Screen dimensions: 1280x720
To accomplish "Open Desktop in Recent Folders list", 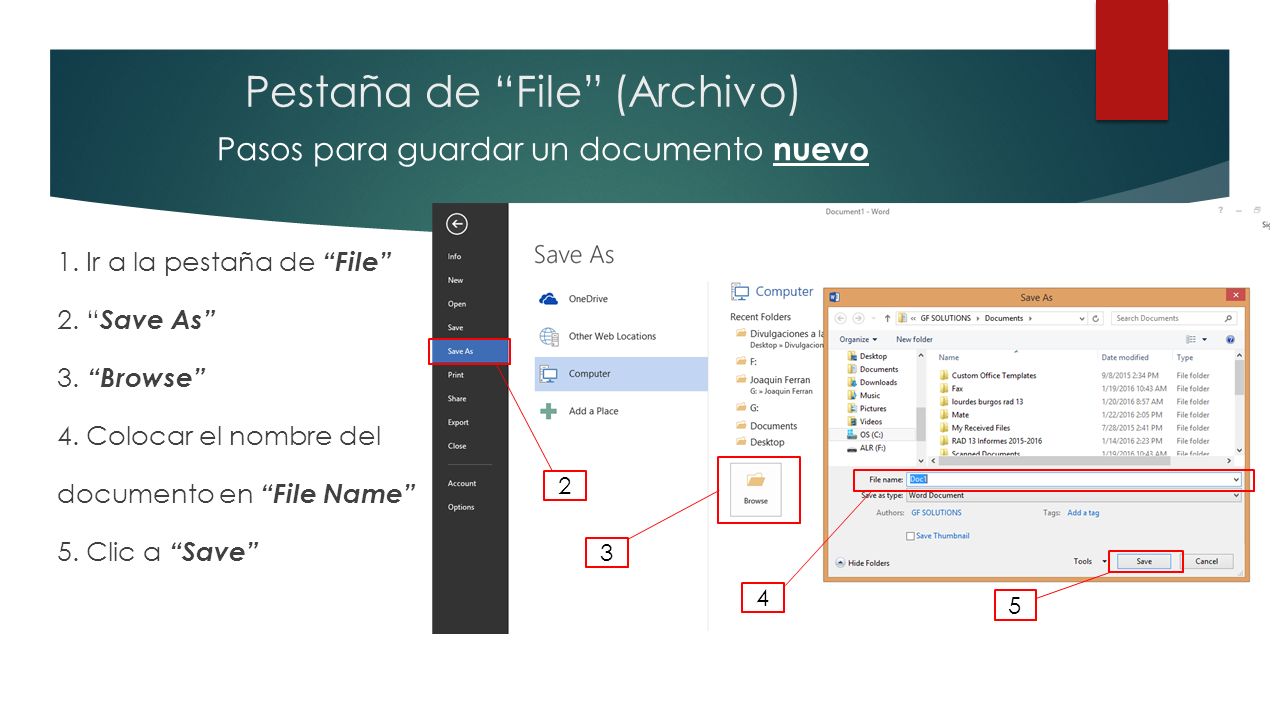I will click(761, 442).
